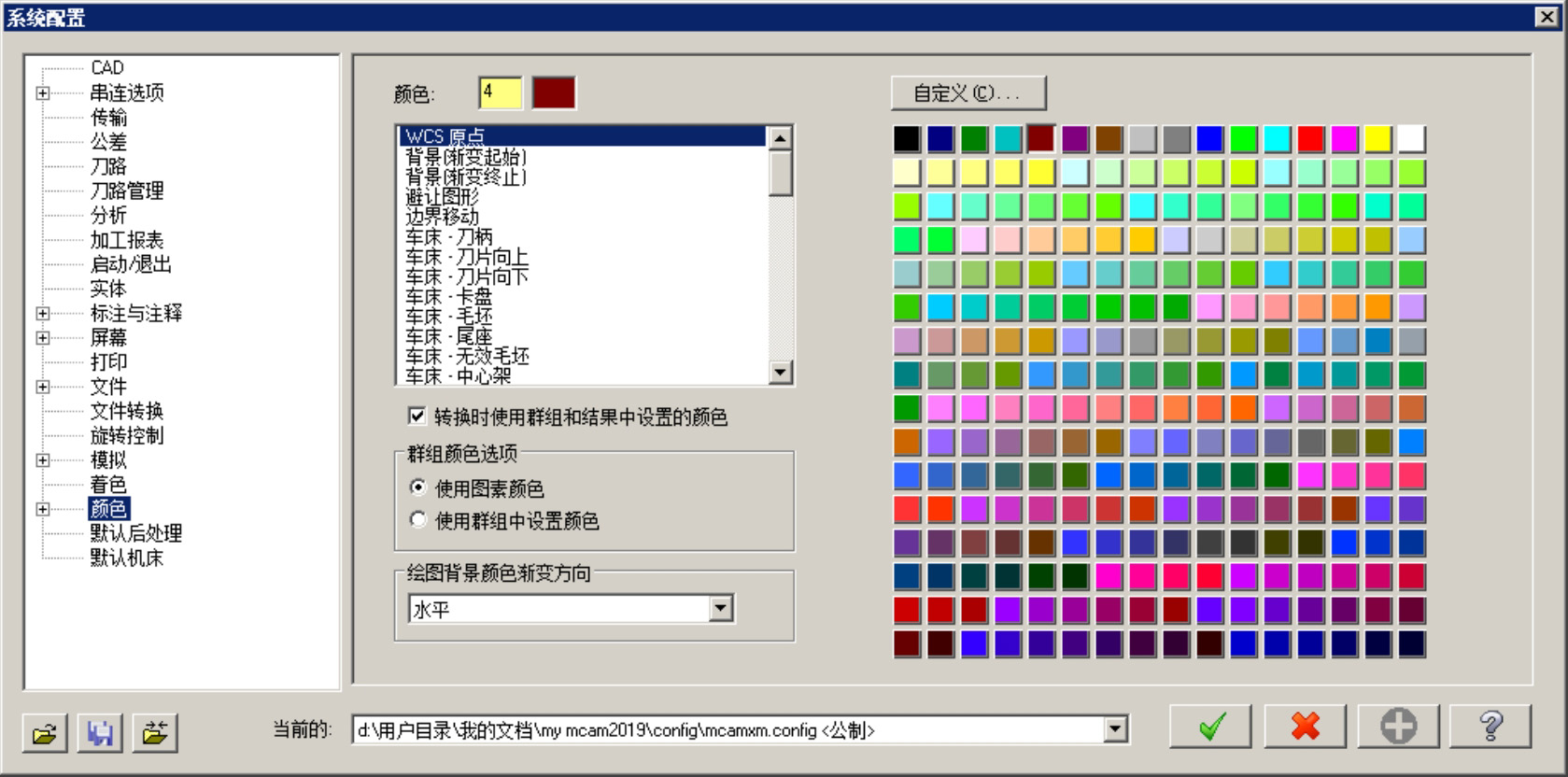
Task: Select 刀路管理 in the settings tree
Action: tap(127, 191)
